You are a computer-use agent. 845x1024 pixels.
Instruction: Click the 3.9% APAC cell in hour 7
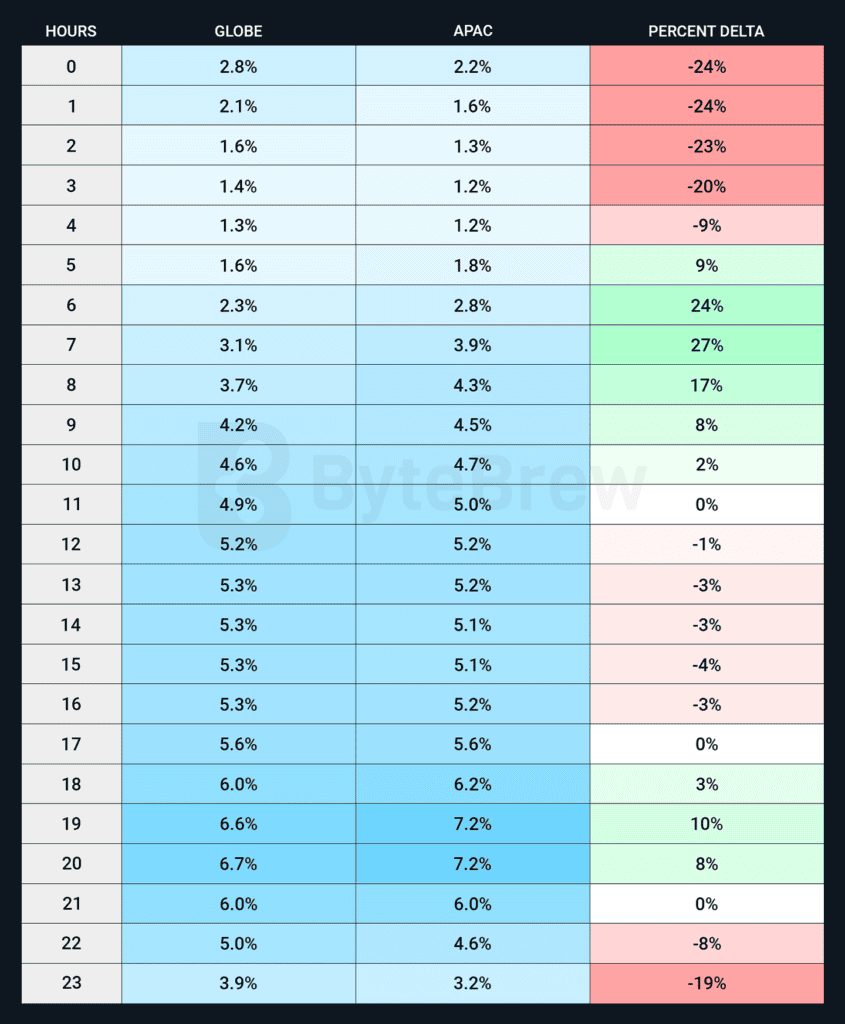pyautogui.click(x=472, y=345)
